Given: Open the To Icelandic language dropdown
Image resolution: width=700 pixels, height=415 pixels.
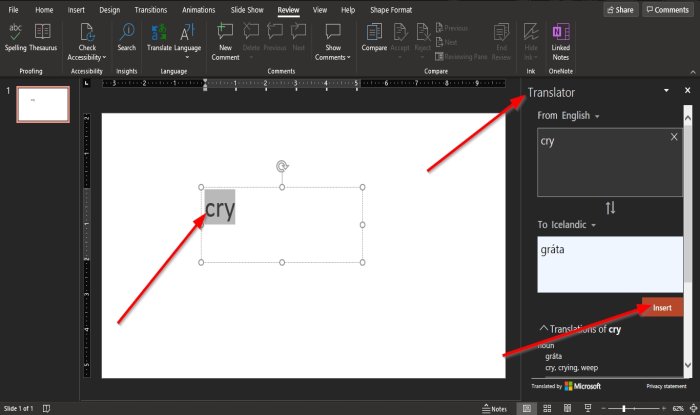Looking at the screenshot, I should [567, 225].
